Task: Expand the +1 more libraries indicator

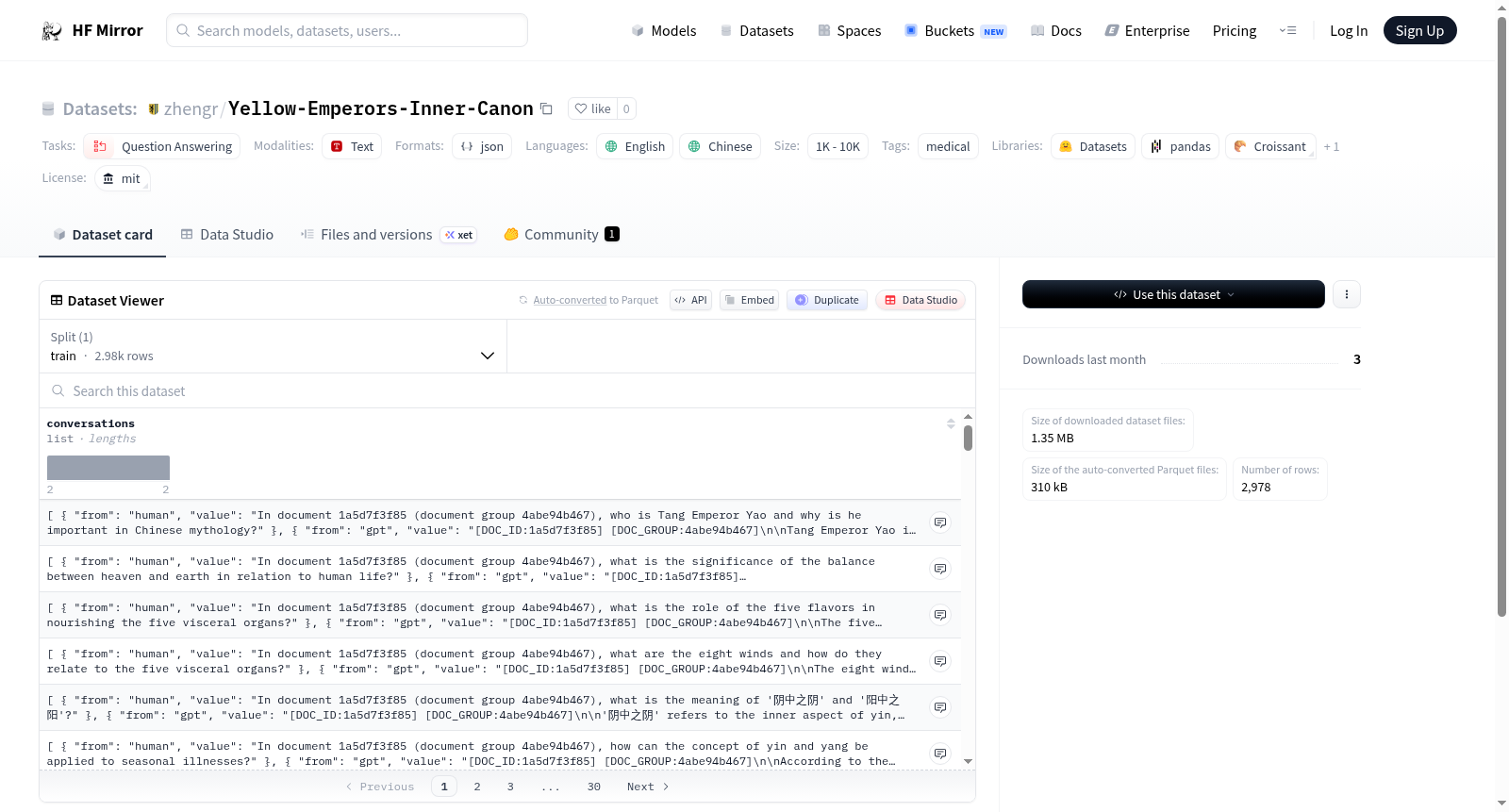Action: click(1332, 146)
